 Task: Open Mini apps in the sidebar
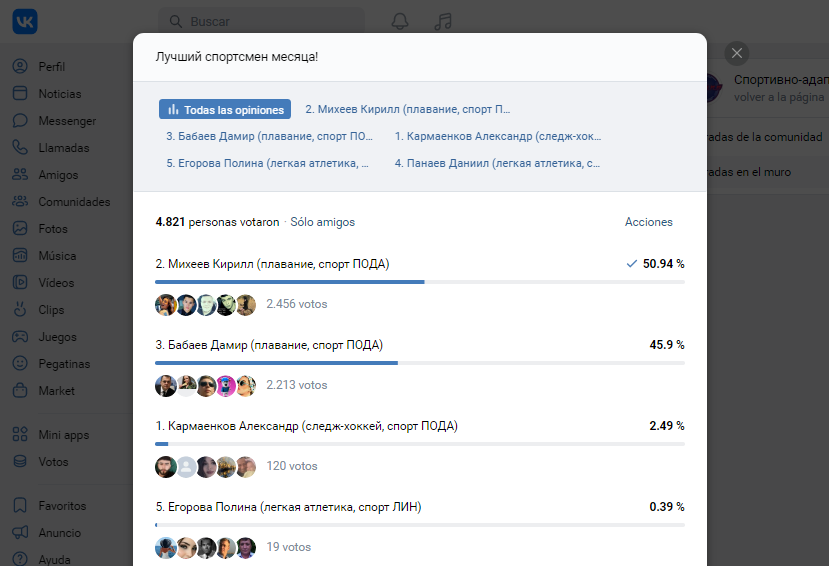tap(63, 434)
